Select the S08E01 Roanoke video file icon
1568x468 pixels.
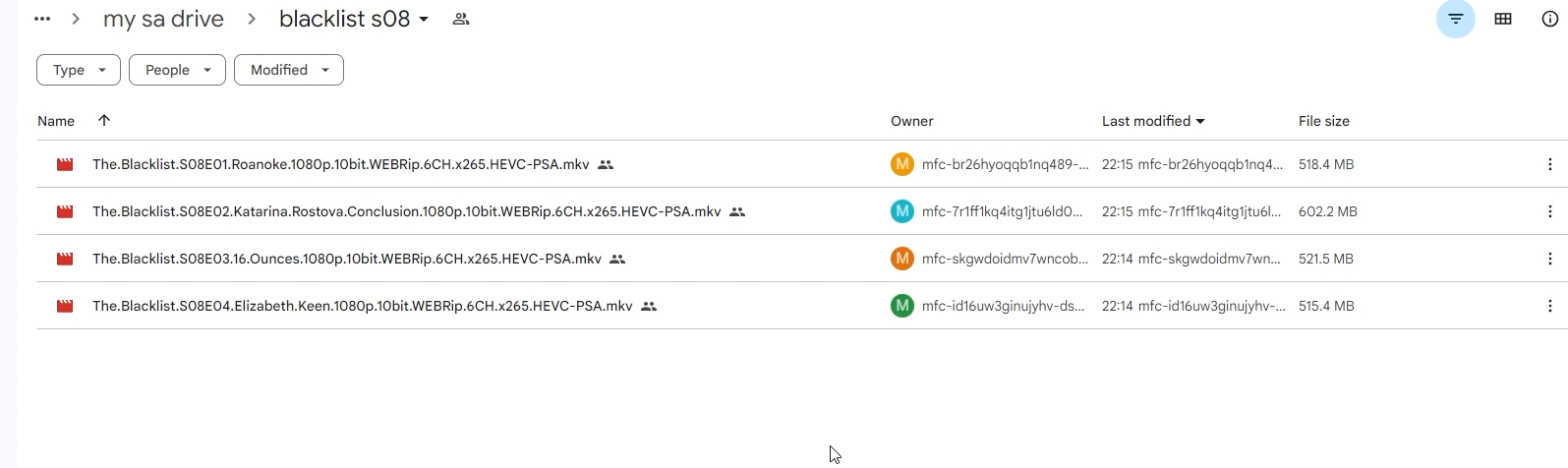pos(65,164)
